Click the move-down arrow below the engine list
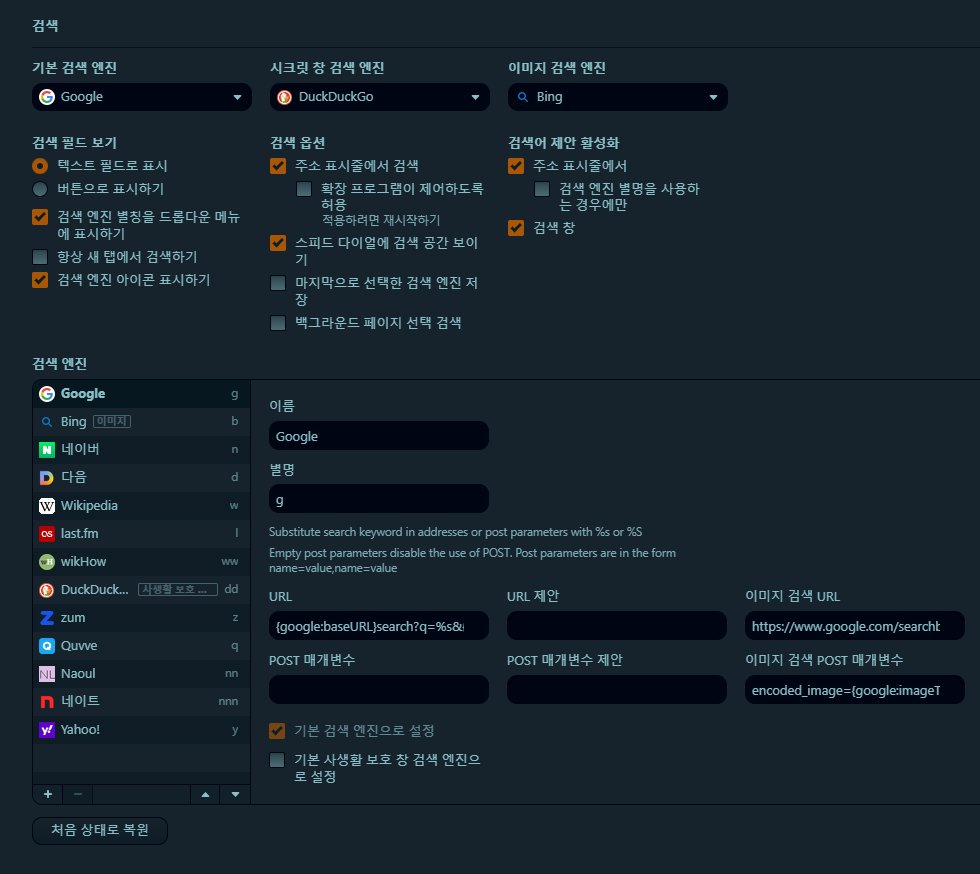The height and width of the screenshot is (874, 980). [x=233, y=793]
